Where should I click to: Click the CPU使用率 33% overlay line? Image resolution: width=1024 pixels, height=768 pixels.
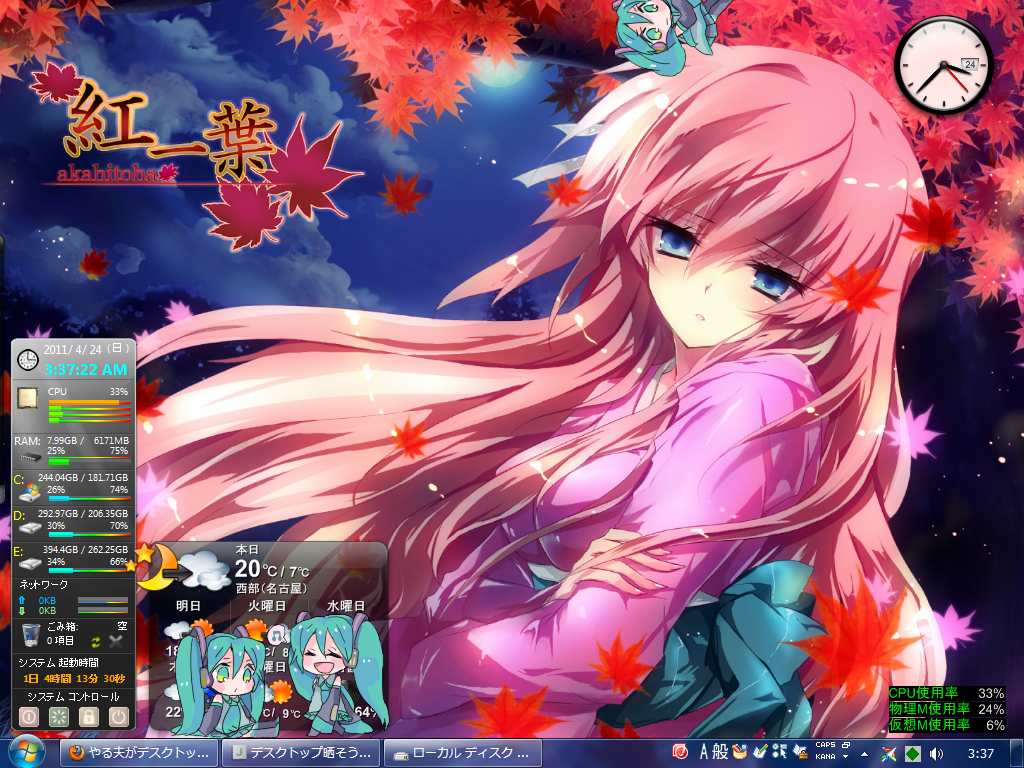click(x=946, y=694)
